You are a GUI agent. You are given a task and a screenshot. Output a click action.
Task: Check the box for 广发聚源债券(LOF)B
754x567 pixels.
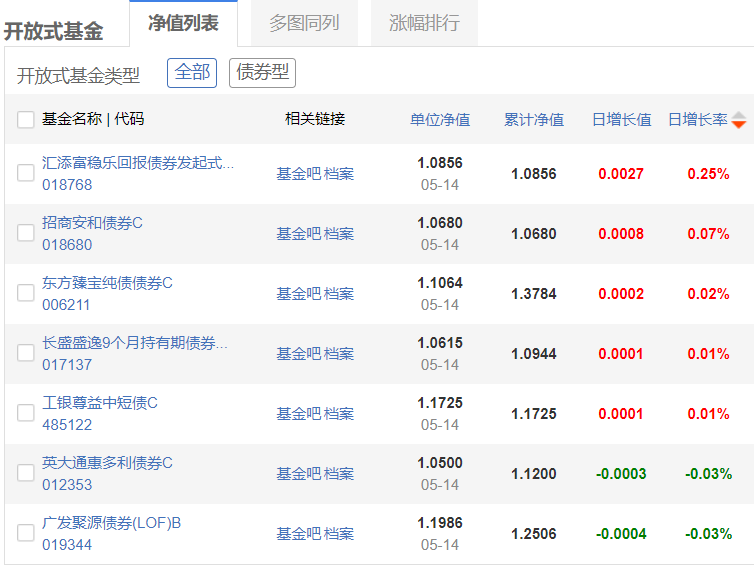[x=25, y=533]
